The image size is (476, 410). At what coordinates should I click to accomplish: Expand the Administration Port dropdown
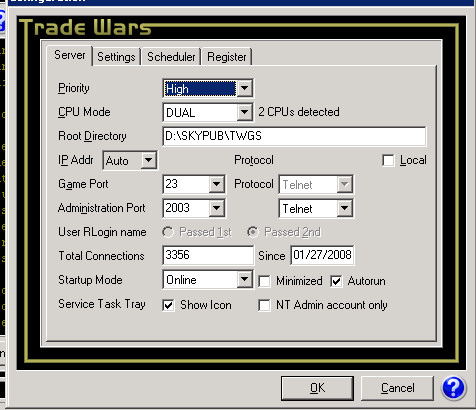pyautogui.click(x=217, y=208)
